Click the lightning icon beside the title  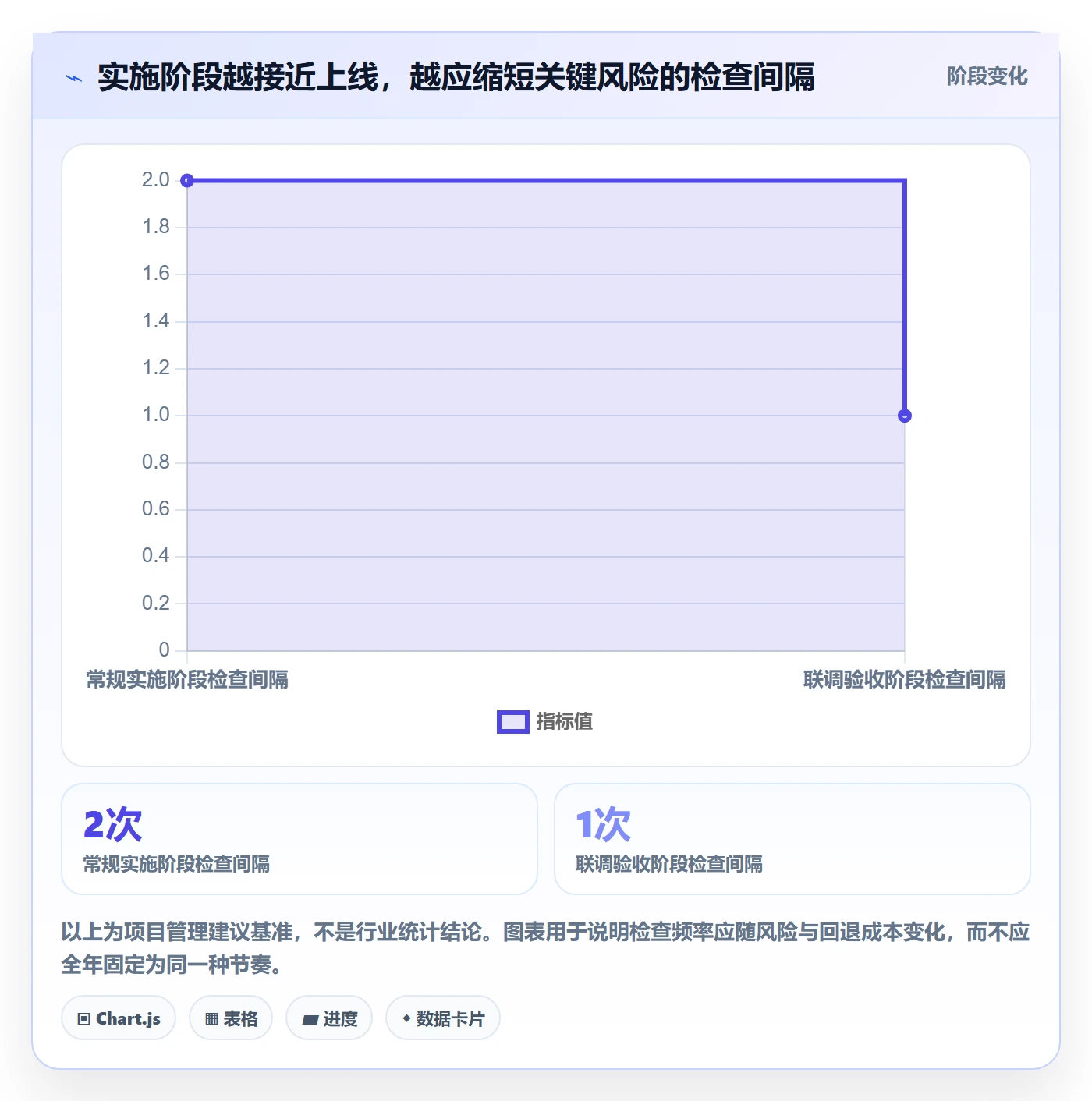74,78
